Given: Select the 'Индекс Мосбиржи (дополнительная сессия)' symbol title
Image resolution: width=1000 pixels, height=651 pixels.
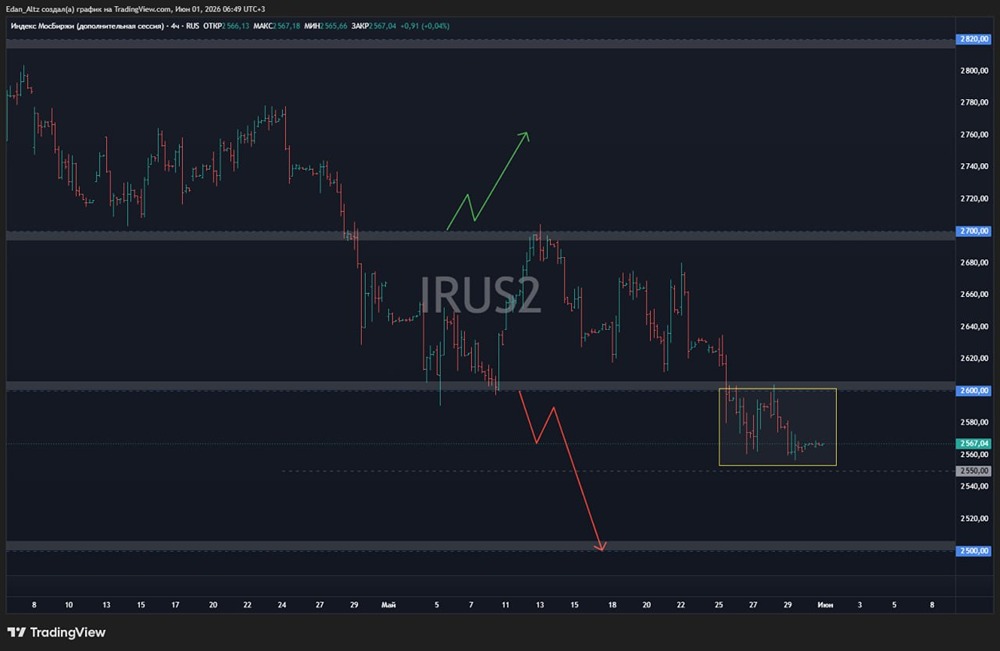Looking at the screenshot, I should [87, 26].
